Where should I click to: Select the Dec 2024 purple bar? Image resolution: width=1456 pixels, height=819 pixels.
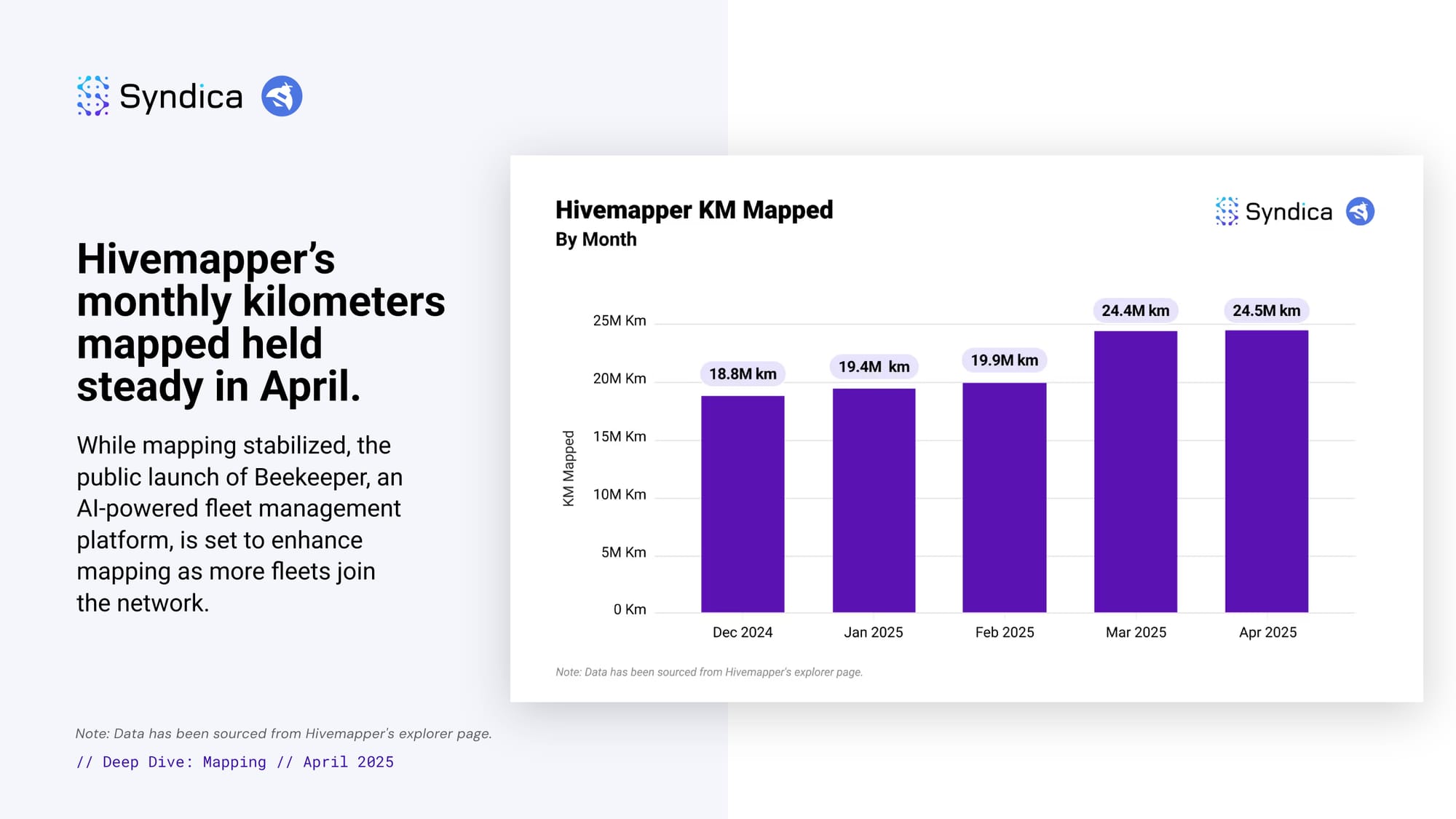tap(743, 504)
